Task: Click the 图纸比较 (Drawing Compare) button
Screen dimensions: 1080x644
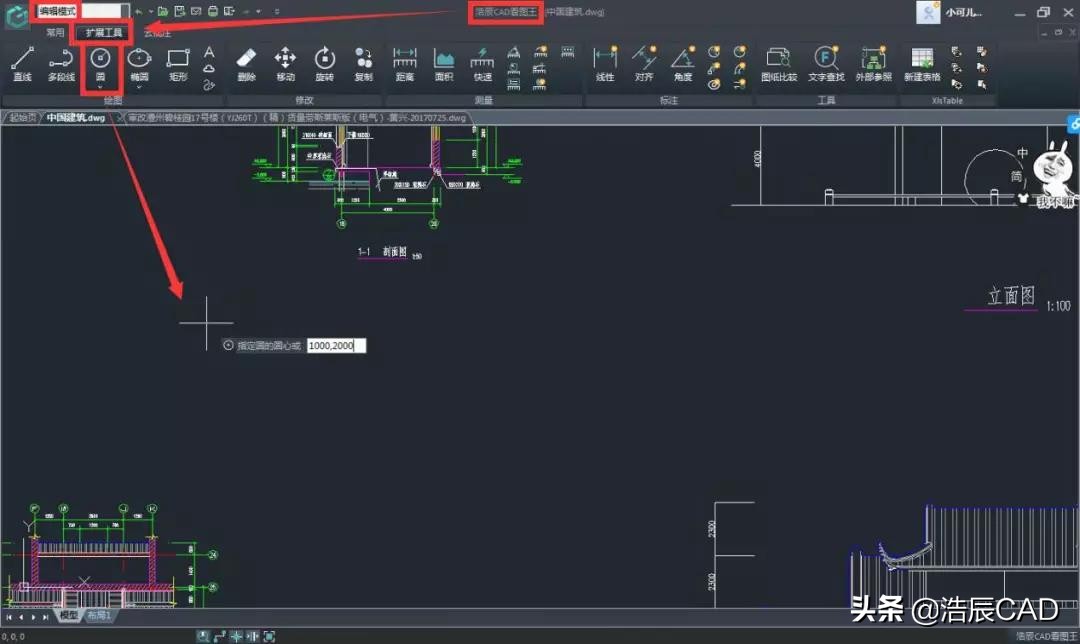Action: [x=779, y=64]
